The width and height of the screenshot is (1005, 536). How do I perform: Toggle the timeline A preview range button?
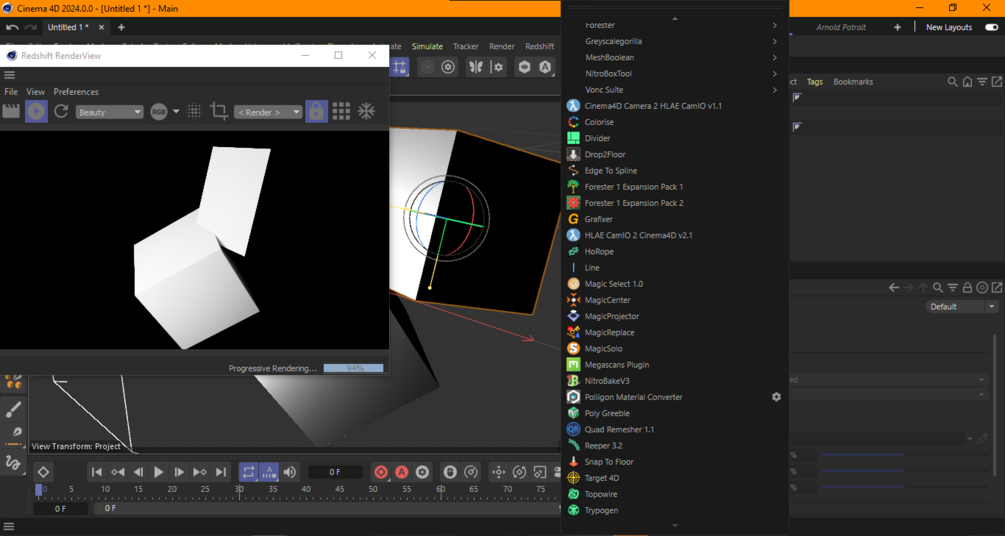click(x=269, y=473)
